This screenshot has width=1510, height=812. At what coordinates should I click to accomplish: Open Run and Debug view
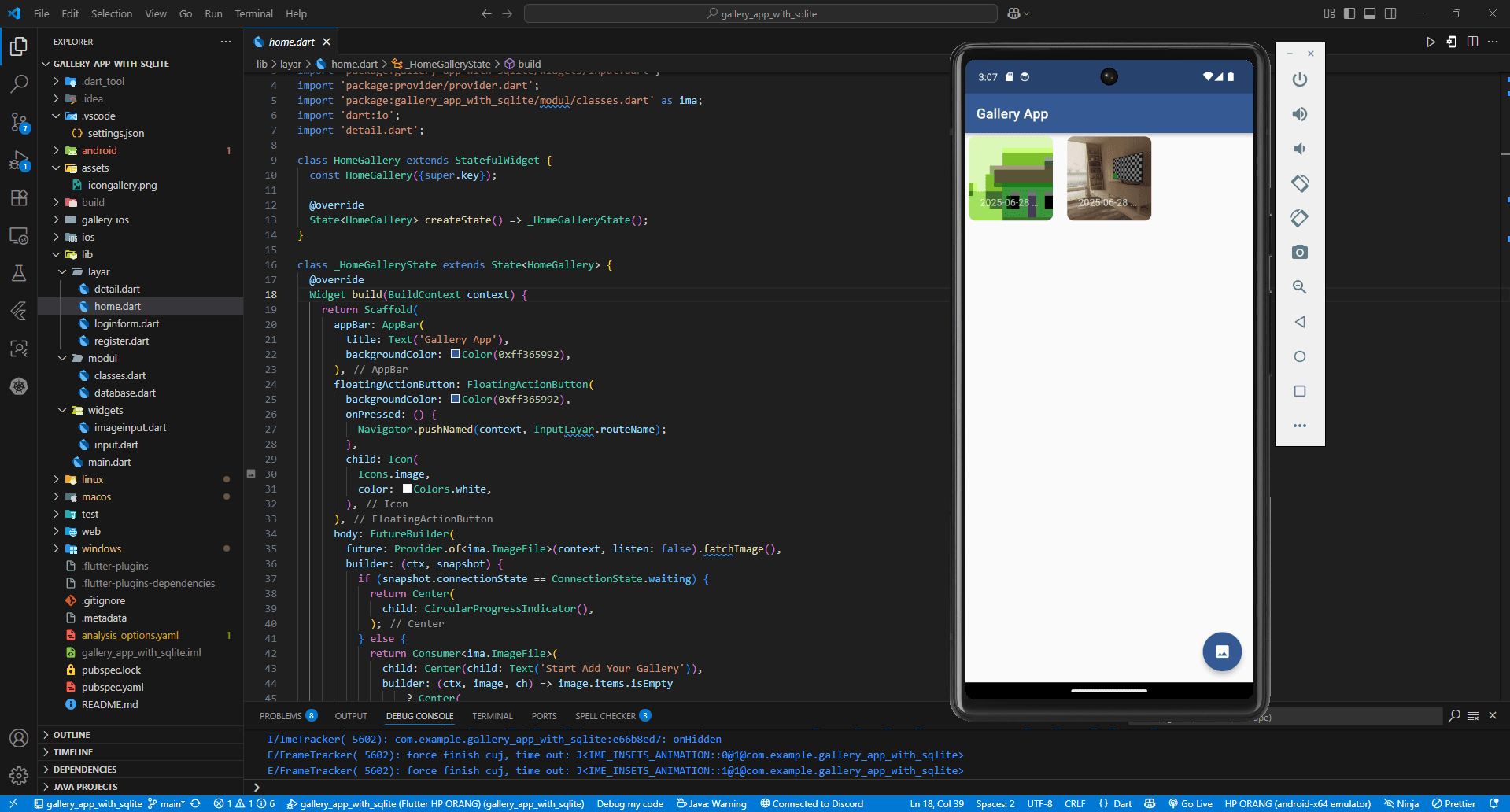pyautogui.click(x=19, y=161)
